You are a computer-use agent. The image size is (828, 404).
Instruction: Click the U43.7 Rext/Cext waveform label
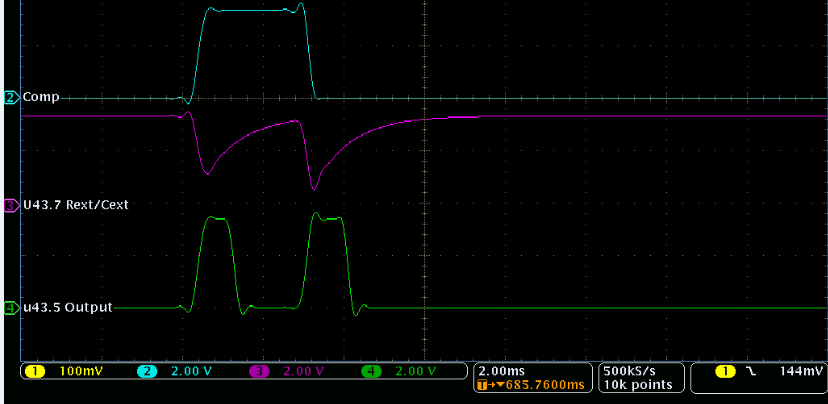[76, 205]
